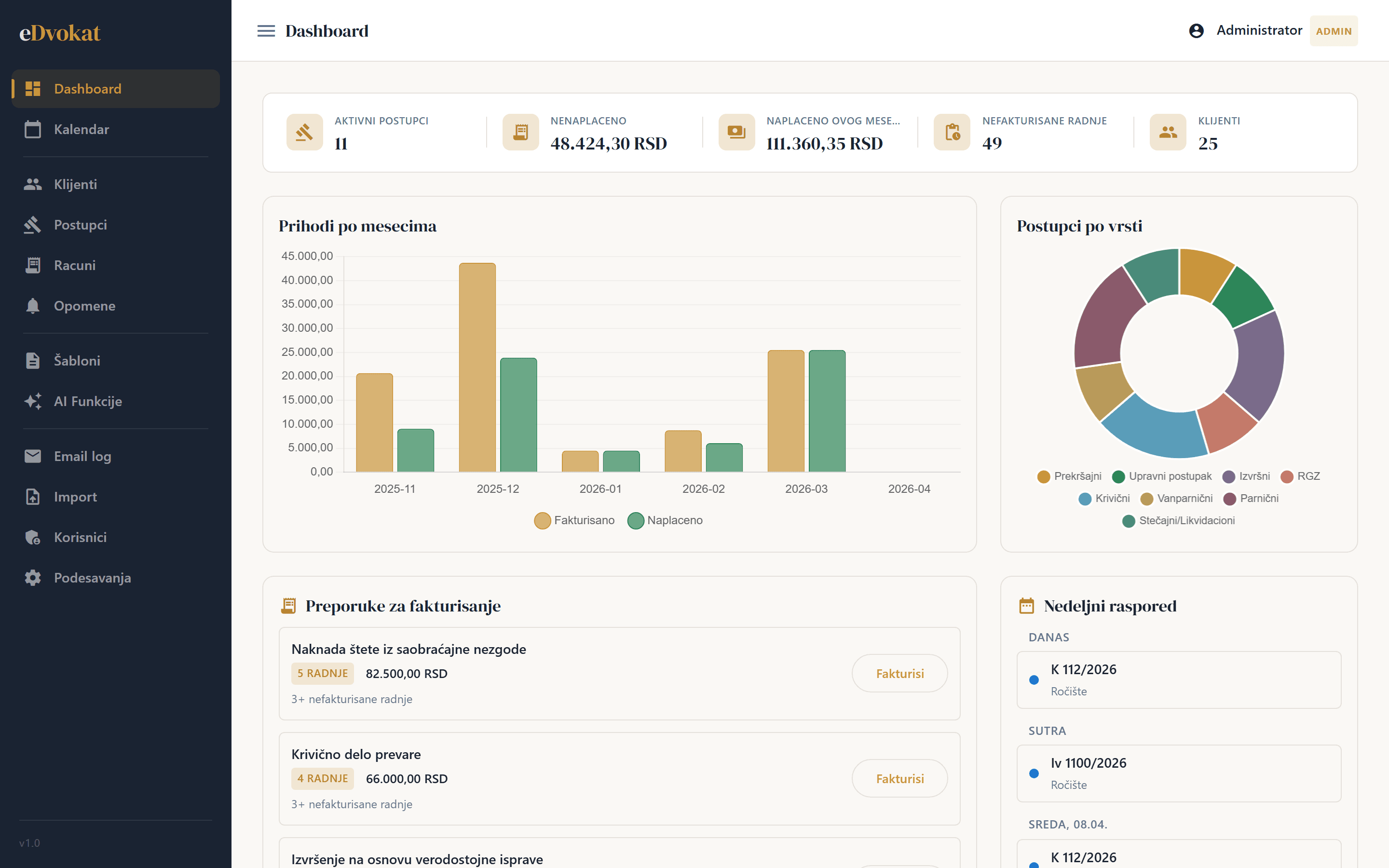Click the 2025-12 Fakturisano bar
The image size is (1389, 868).
(477, 367)
